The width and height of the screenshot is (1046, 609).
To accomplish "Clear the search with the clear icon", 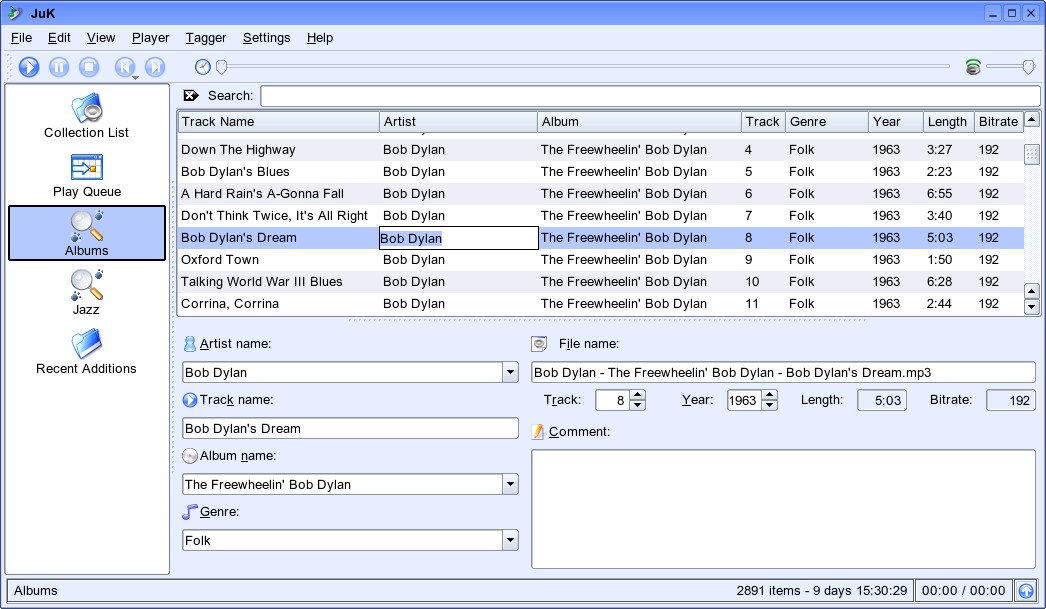I will point(191,95).
